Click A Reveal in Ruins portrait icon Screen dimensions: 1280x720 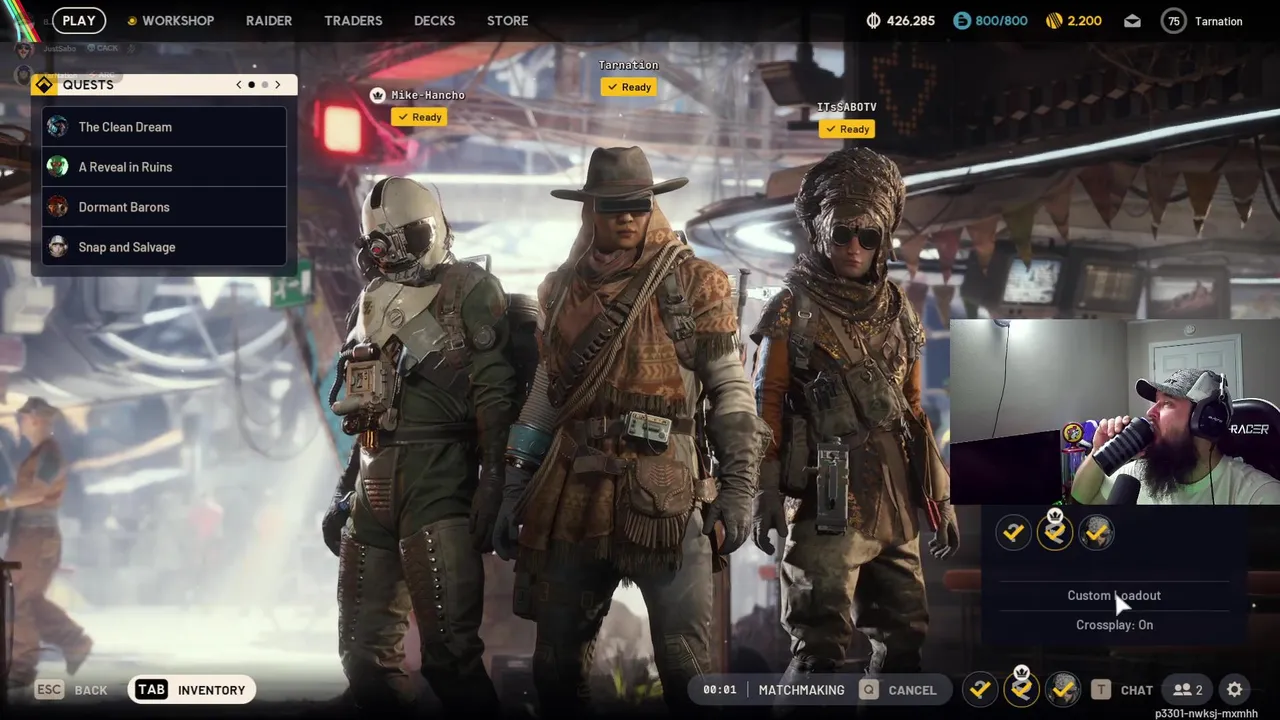click(x=58, y=167)
